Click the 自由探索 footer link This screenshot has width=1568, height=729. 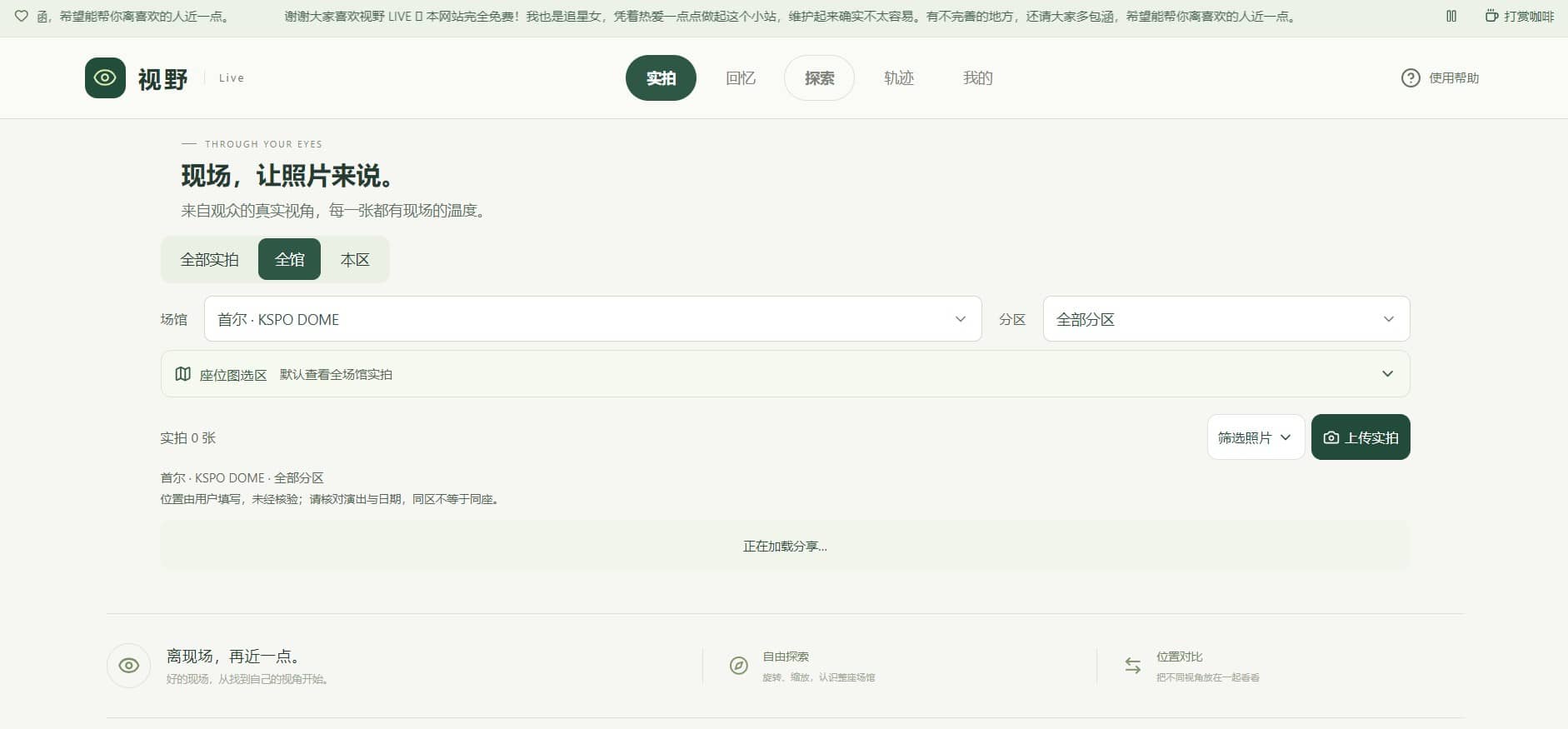(x=786, y=657)
